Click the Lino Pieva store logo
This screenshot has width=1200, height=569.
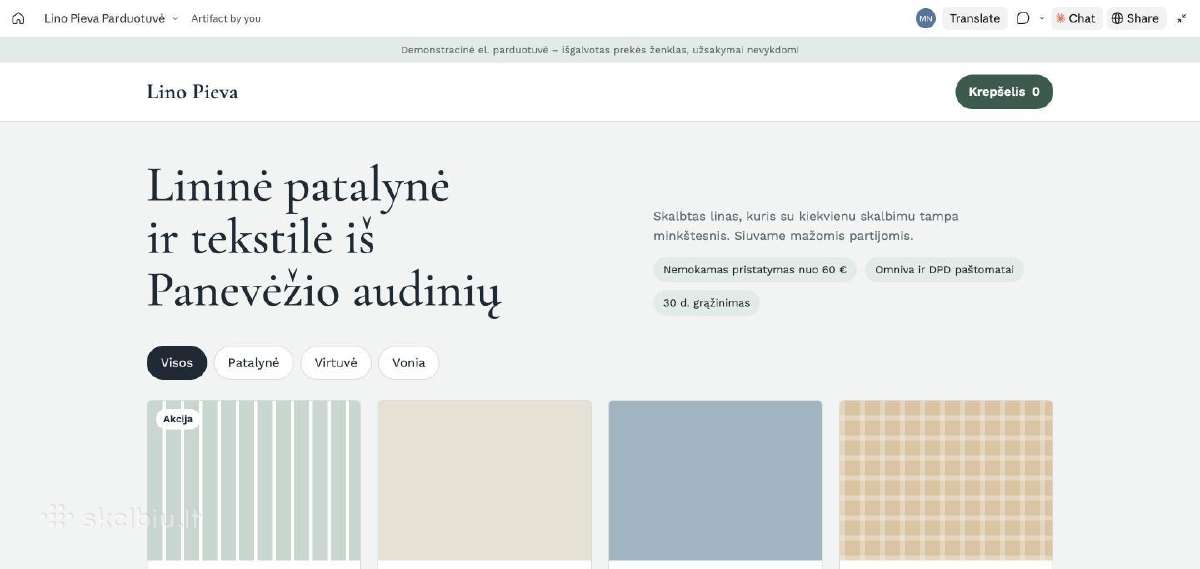[x=192, y=92]
